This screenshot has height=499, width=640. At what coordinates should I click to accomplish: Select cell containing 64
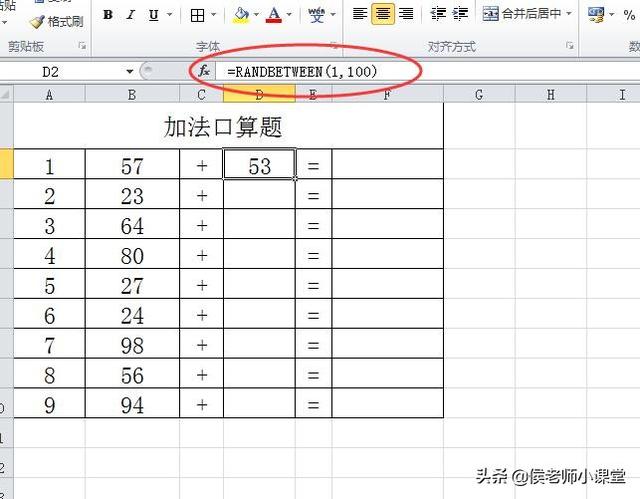click(132, 224)
